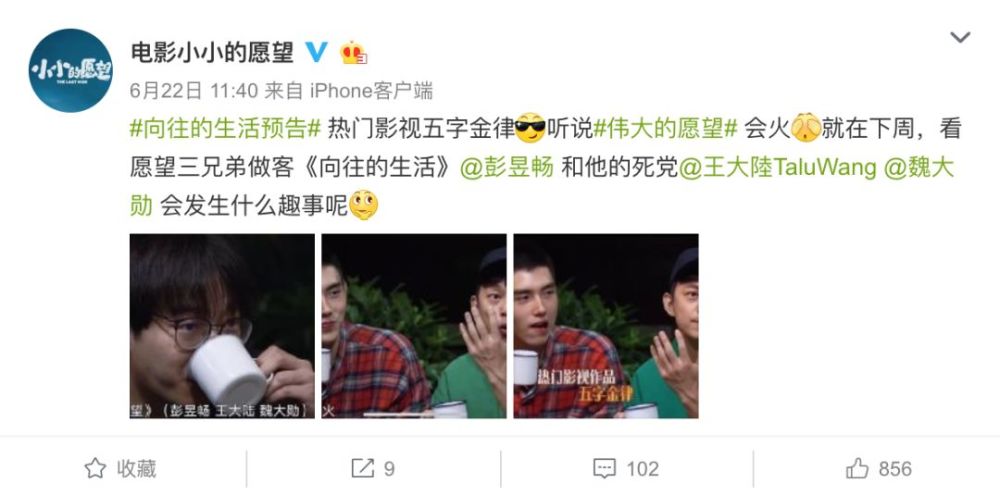
Task: Open third thumbnail with 五字金律 caption
Action: [x=606, y=326]
